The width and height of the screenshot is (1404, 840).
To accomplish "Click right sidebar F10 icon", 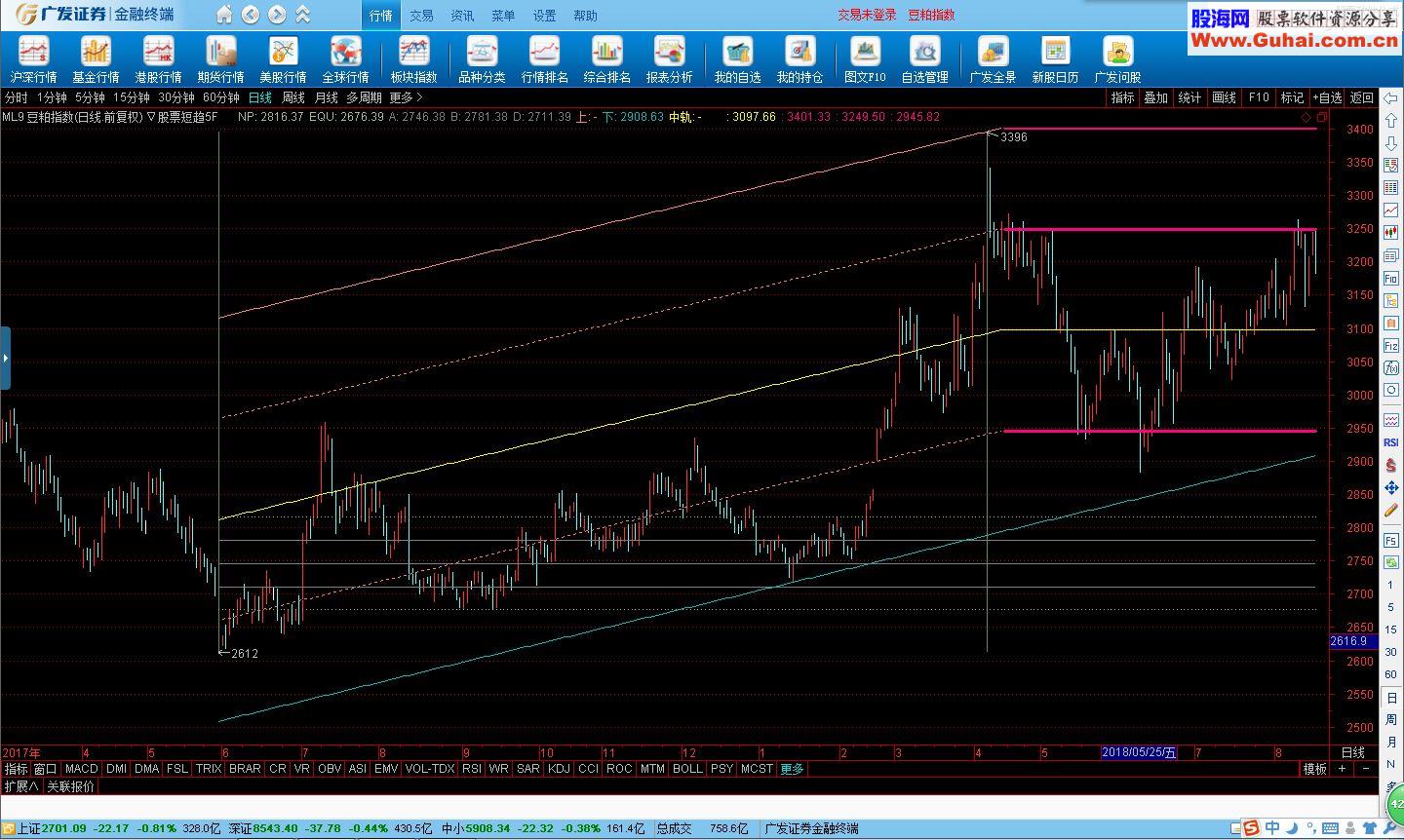I will 1391,278.
